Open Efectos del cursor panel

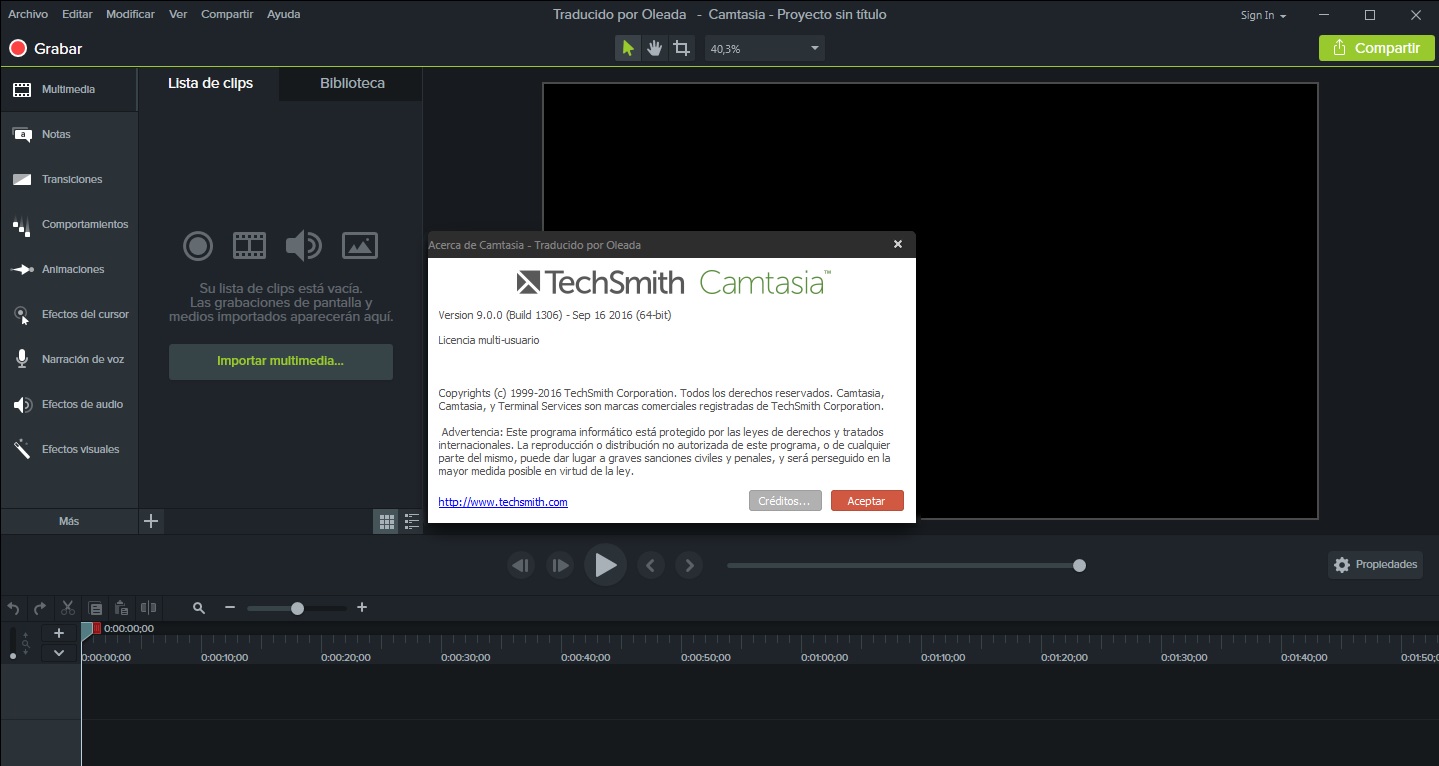pyautogui.click(x=69, y=314)
